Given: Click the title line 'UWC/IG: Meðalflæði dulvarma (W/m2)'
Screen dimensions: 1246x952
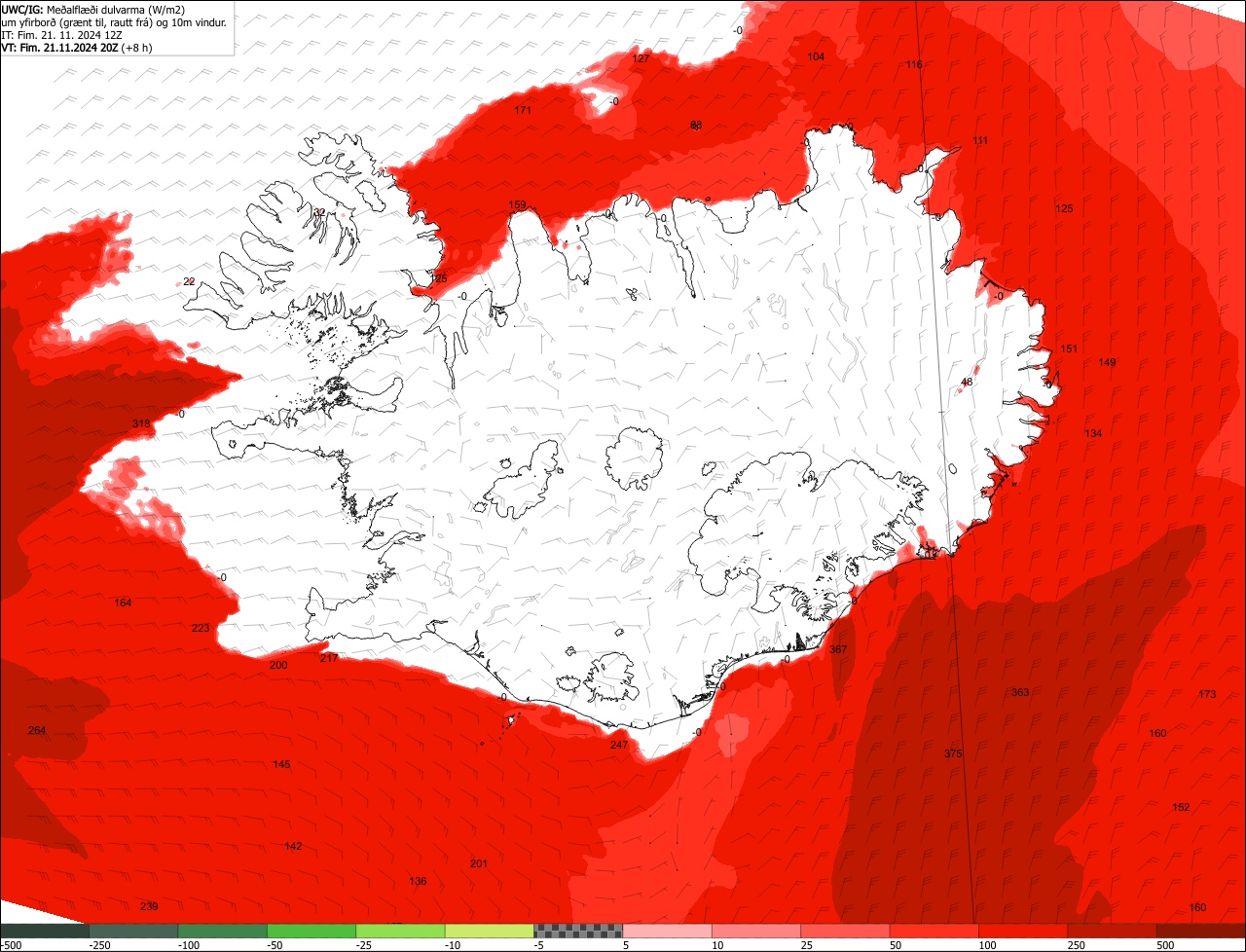Looking at the screenshot, I should 93,9.
